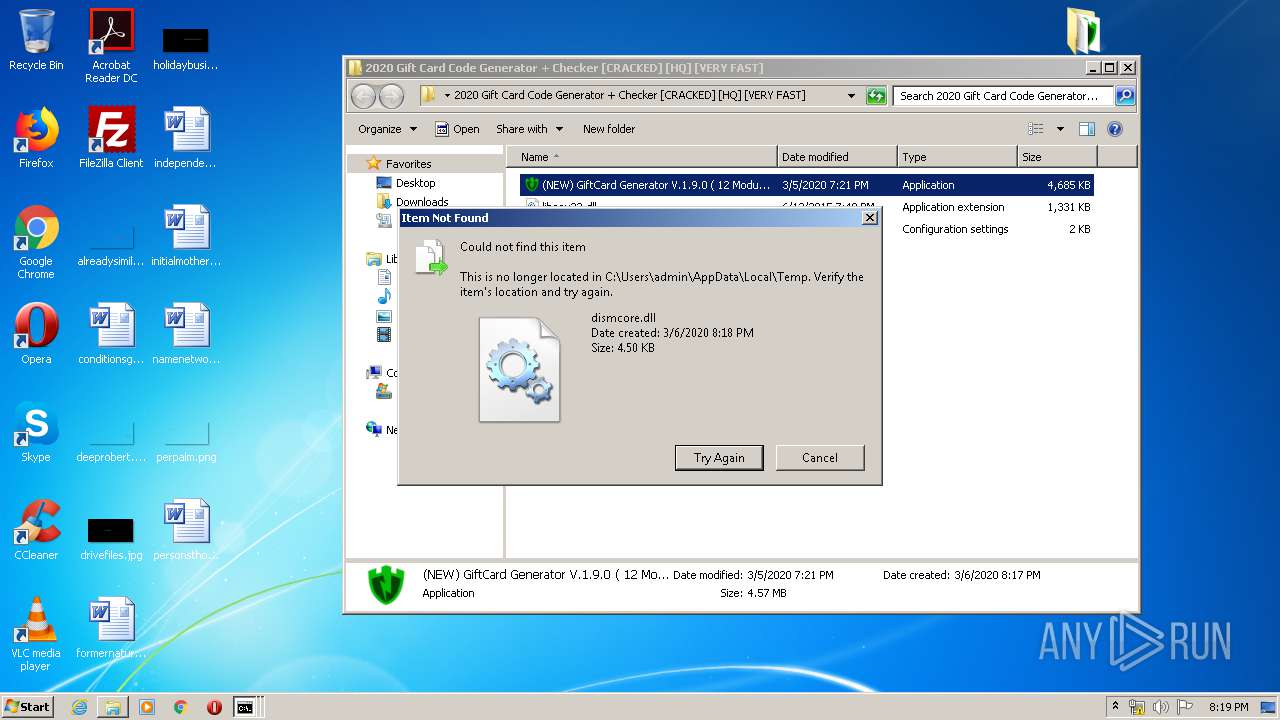The image size is (1280, 720).
Task: Open CCleaner desktop shortcut
Action: (36, 530)
